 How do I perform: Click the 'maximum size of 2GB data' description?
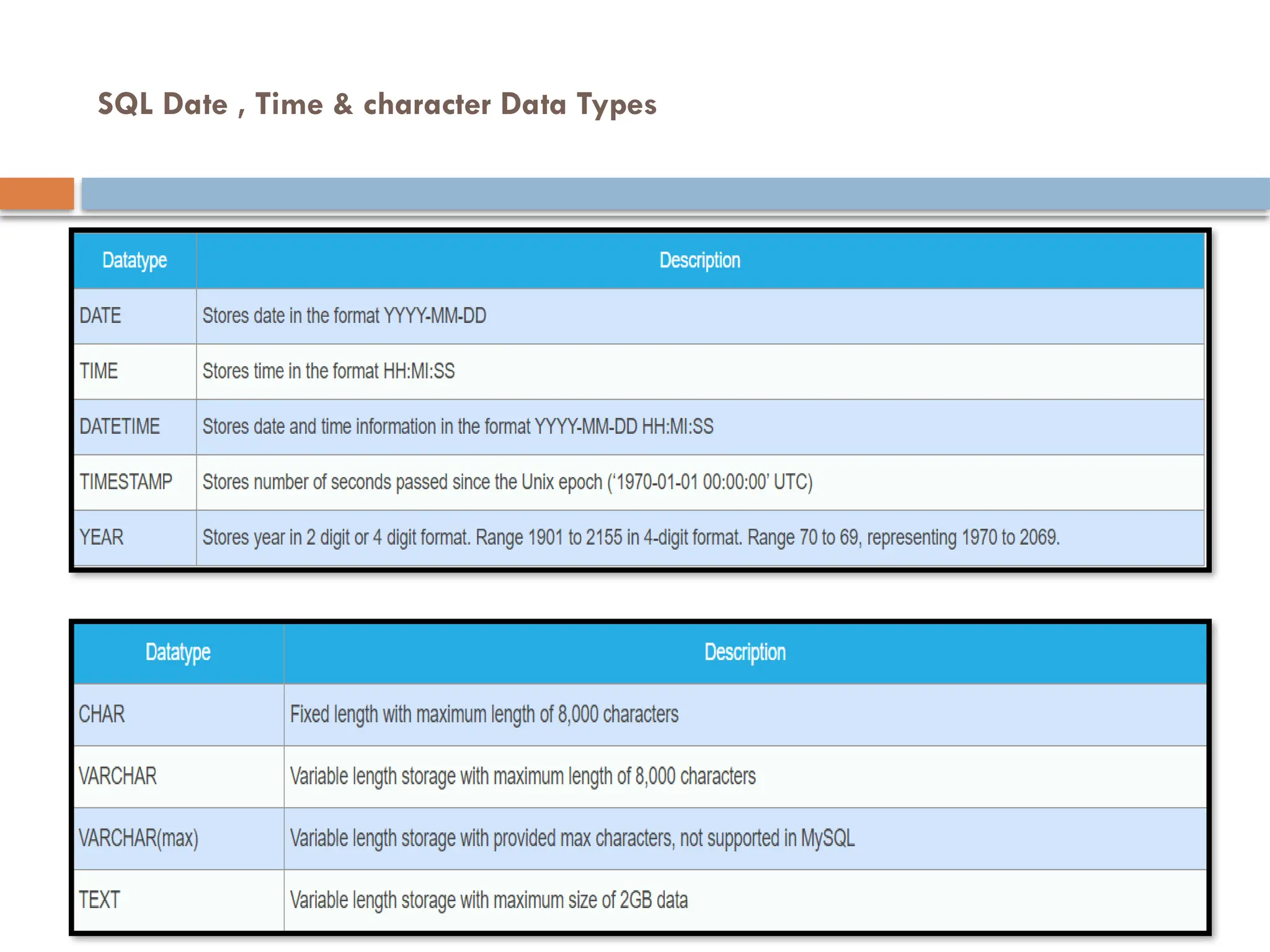(x=489, y=900)
